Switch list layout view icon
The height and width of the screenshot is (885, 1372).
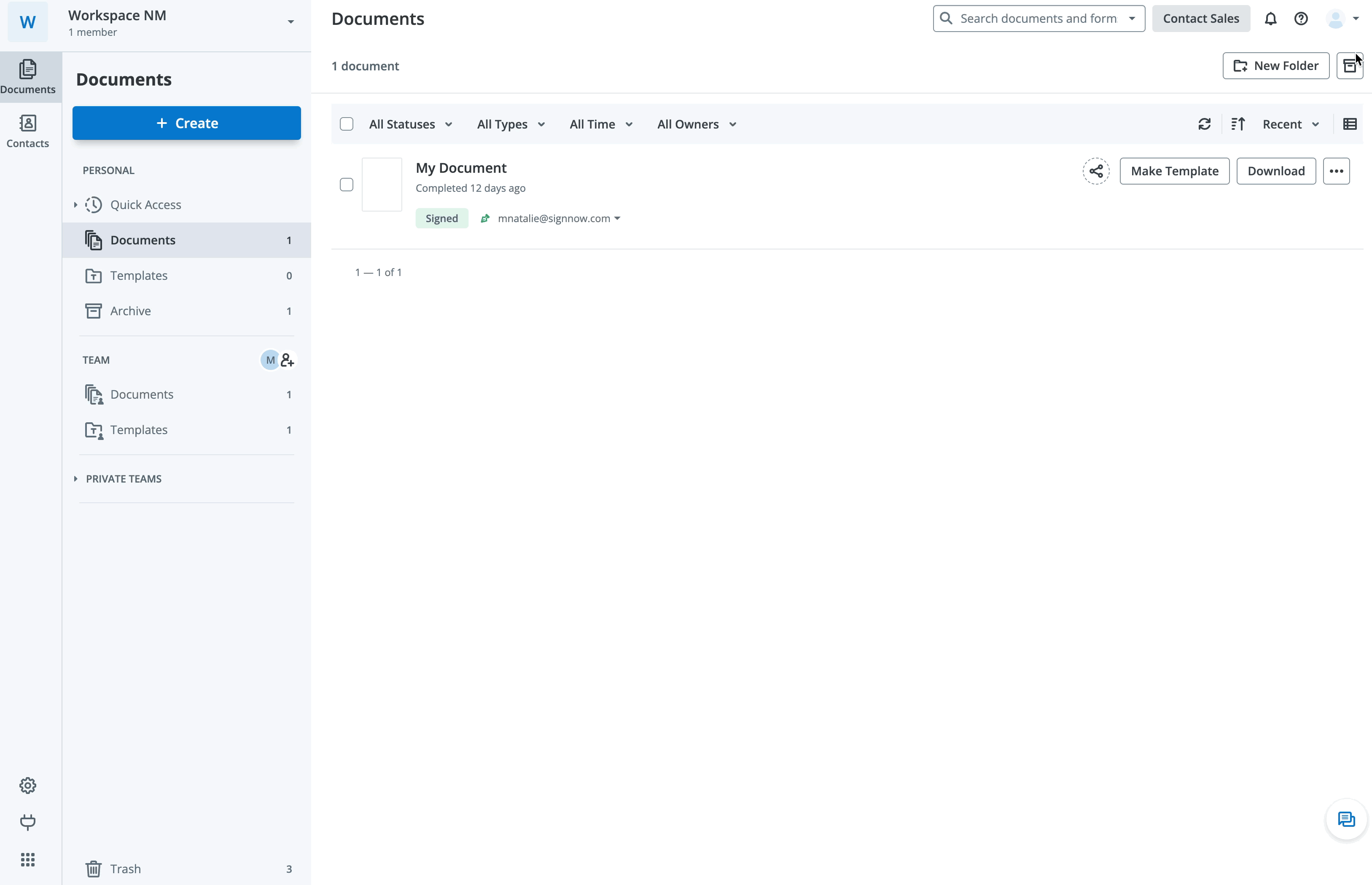[x=1350, y=124]
